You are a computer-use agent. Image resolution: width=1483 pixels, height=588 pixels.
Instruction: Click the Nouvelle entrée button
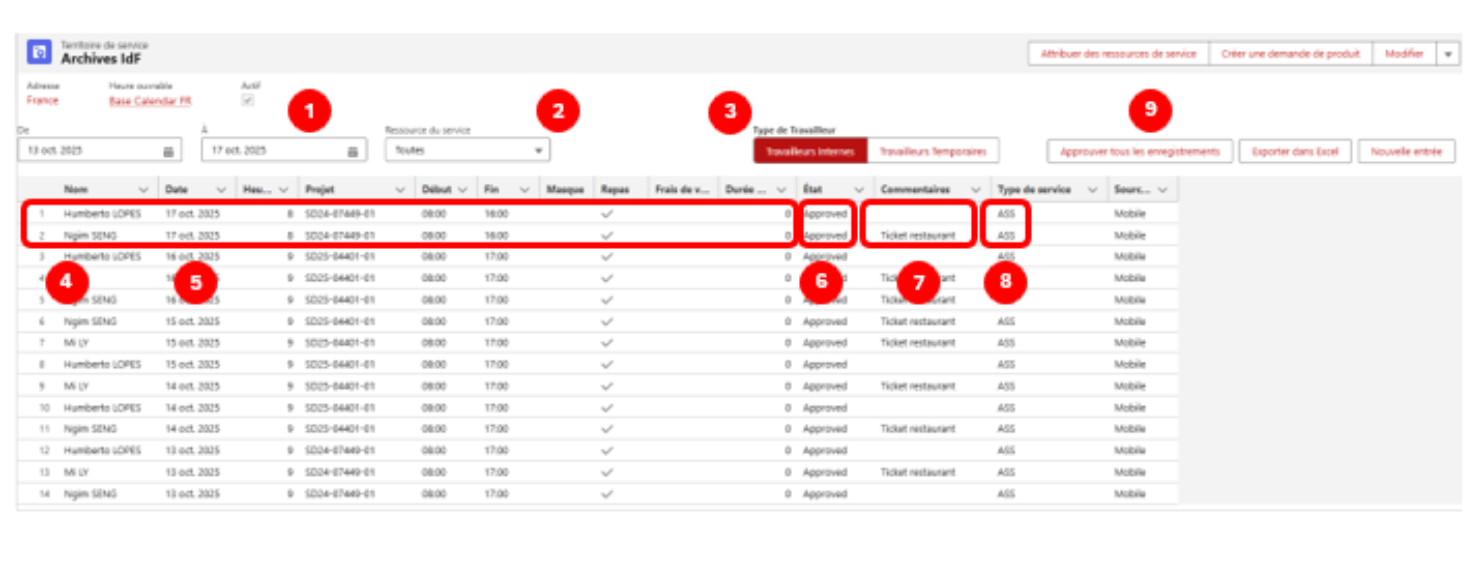(1406, 151)
